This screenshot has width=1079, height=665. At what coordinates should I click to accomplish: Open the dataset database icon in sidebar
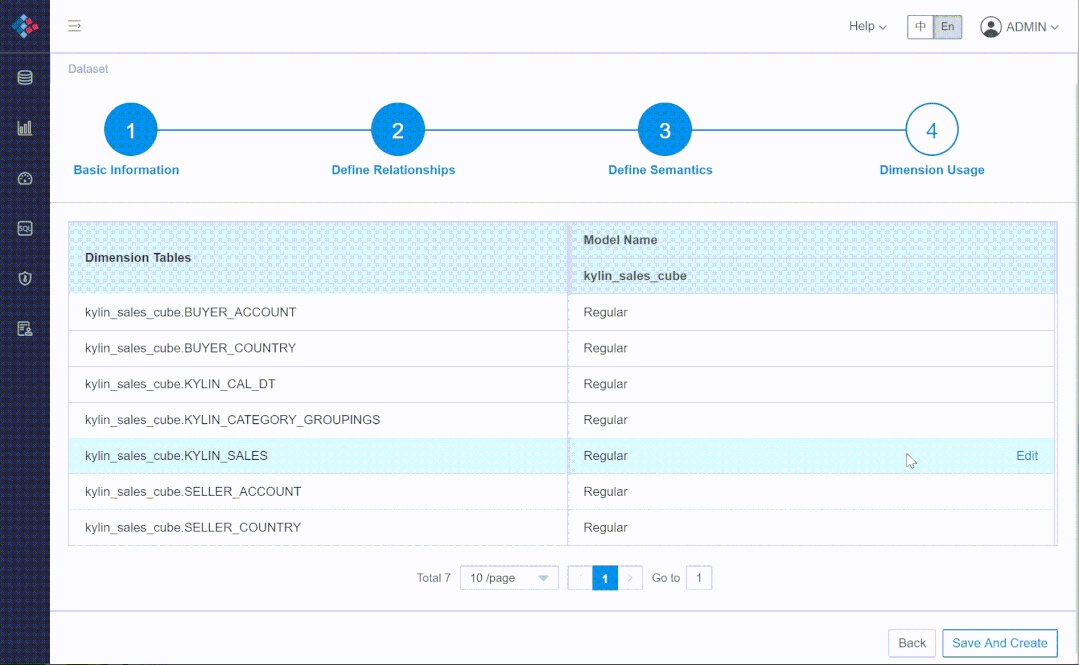pyautogui.click(x=25, y=78)
